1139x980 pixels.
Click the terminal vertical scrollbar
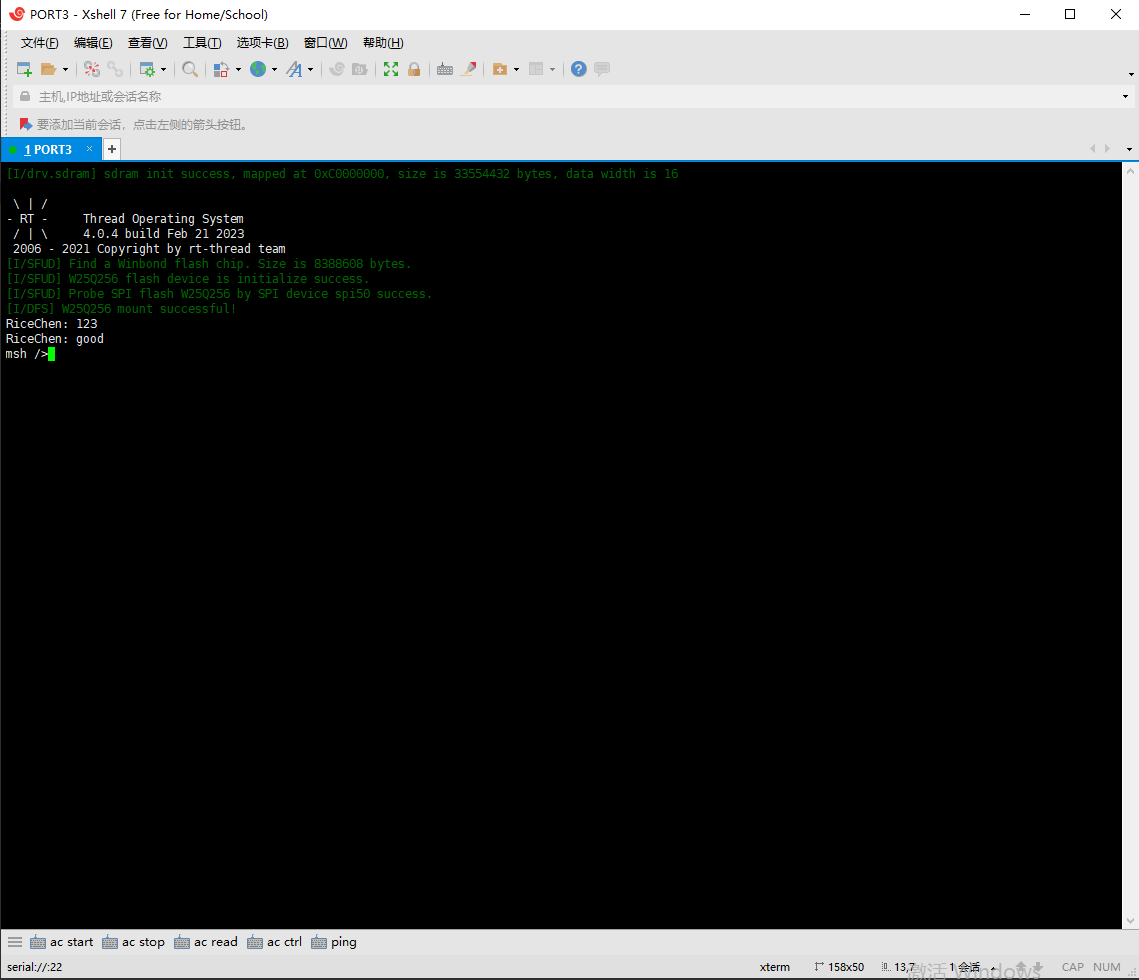pyautogui.click(x=1130, y=546)
